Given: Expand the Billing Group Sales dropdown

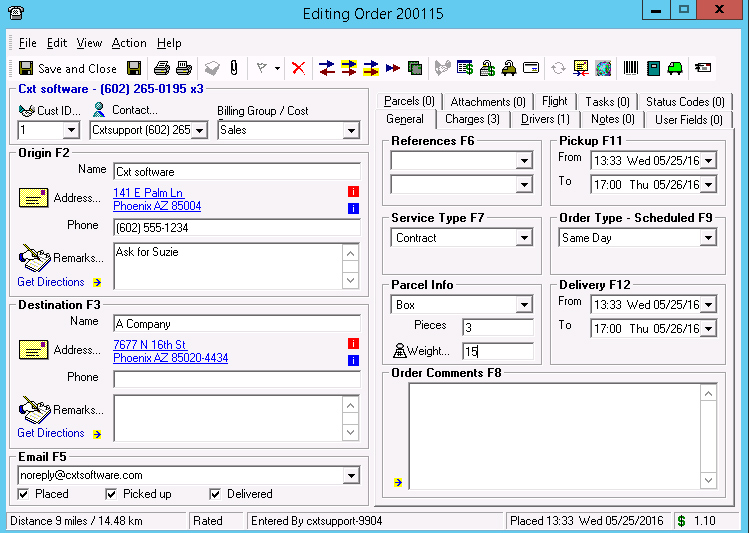Looking at the screenshot, I should click(x=351, y=130).
